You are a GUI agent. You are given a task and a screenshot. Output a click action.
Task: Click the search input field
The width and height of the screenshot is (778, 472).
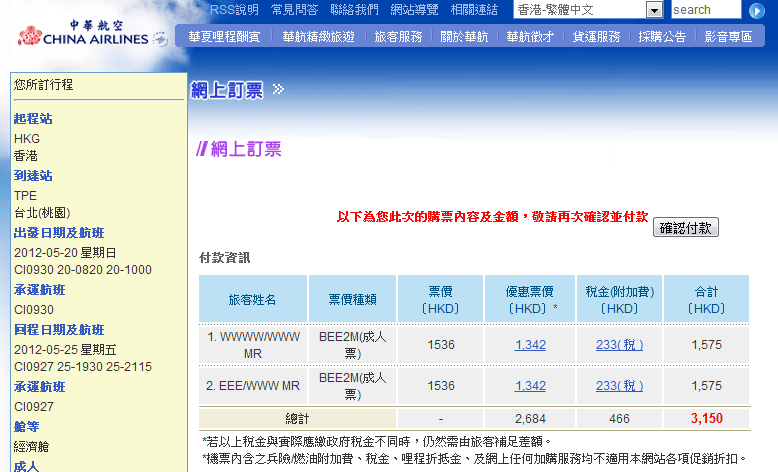coord(705,10)
